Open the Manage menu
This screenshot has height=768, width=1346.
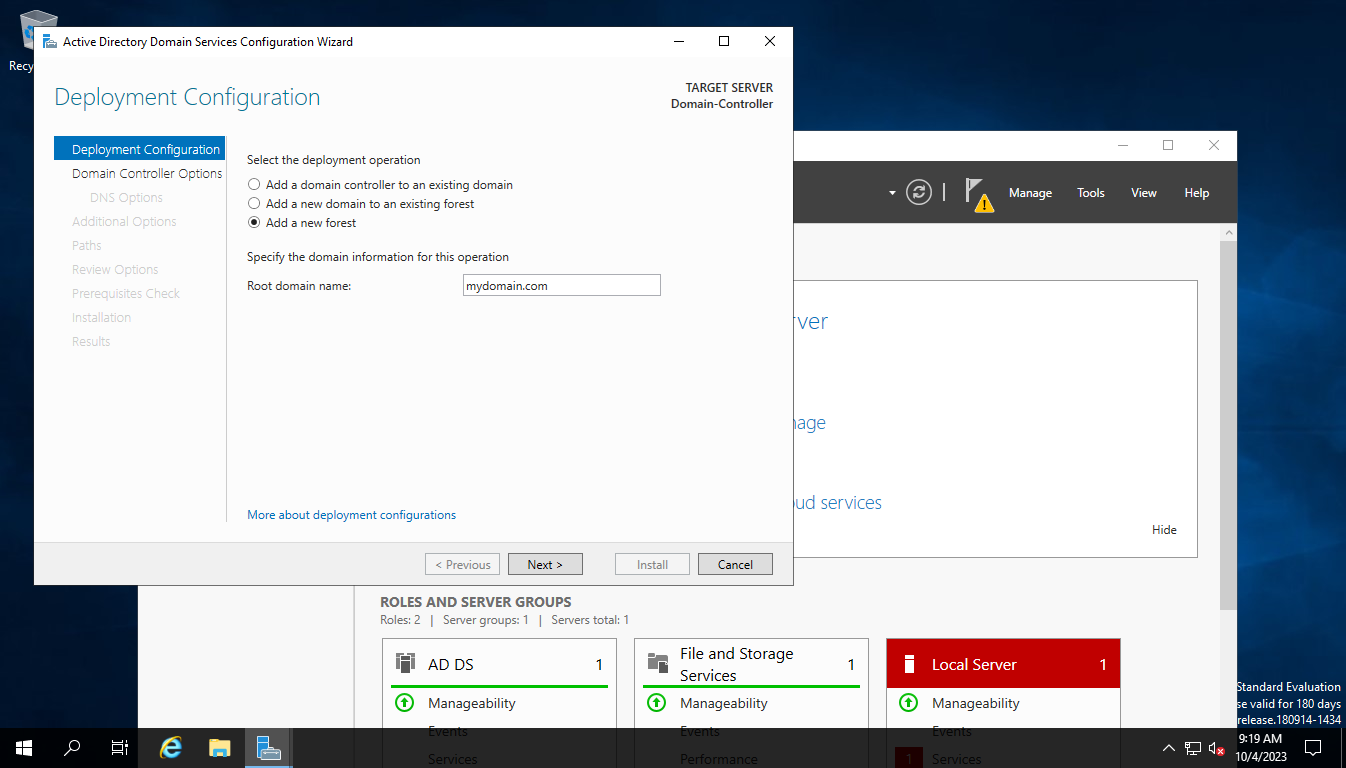(x=1030, y=192)
